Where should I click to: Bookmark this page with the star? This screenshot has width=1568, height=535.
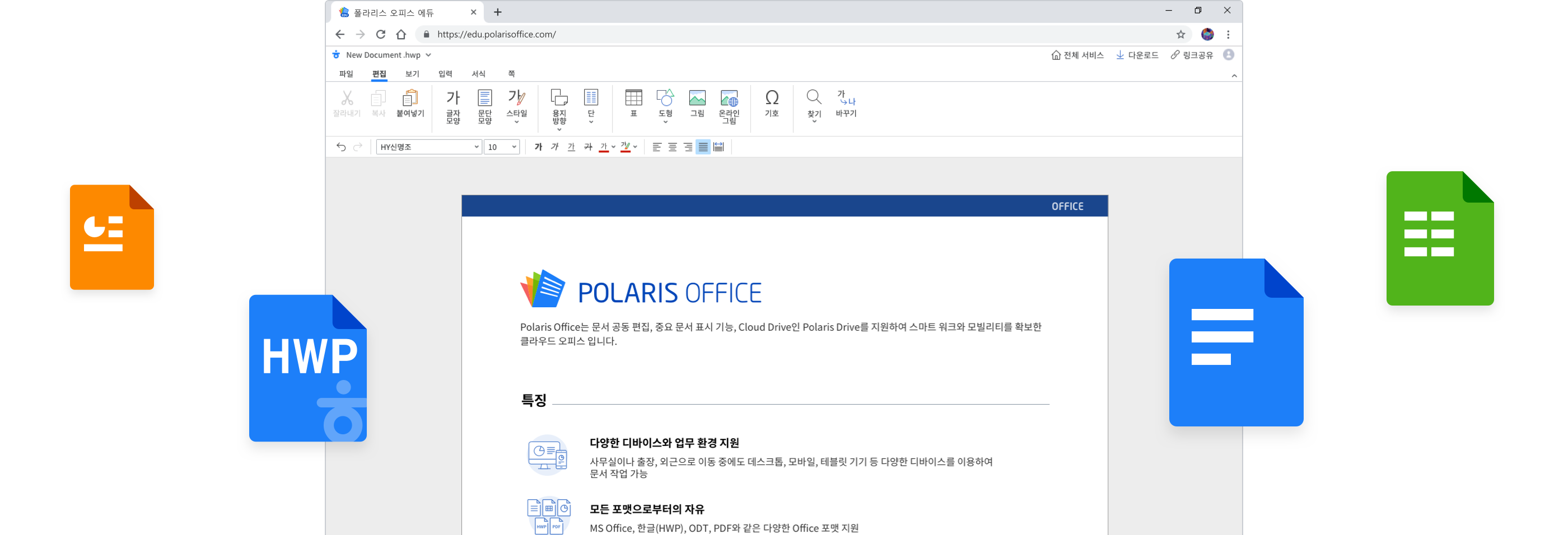coord(1180,34)
